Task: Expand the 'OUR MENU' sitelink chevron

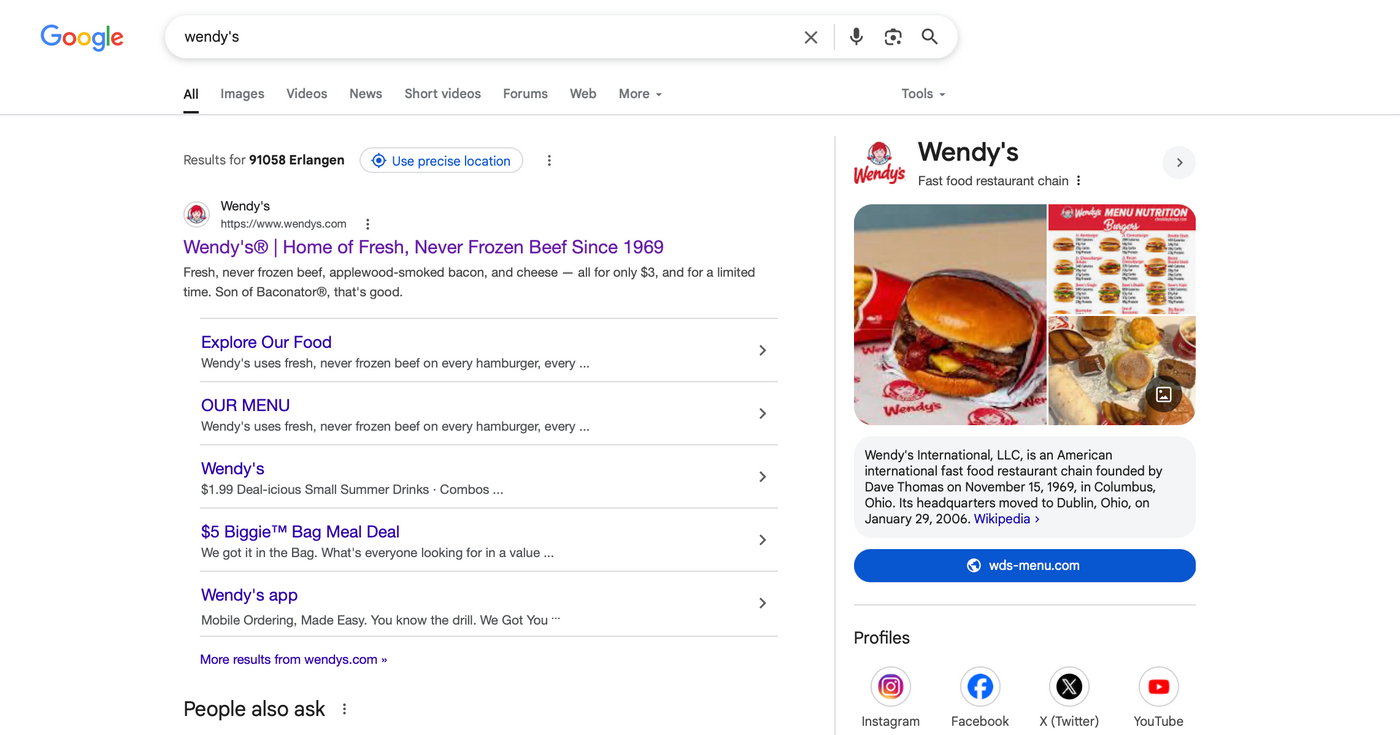Action: [762, 414]
